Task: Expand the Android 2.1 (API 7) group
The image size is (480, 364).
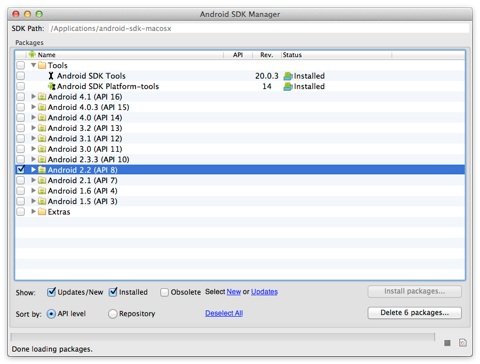Action: 33,180
